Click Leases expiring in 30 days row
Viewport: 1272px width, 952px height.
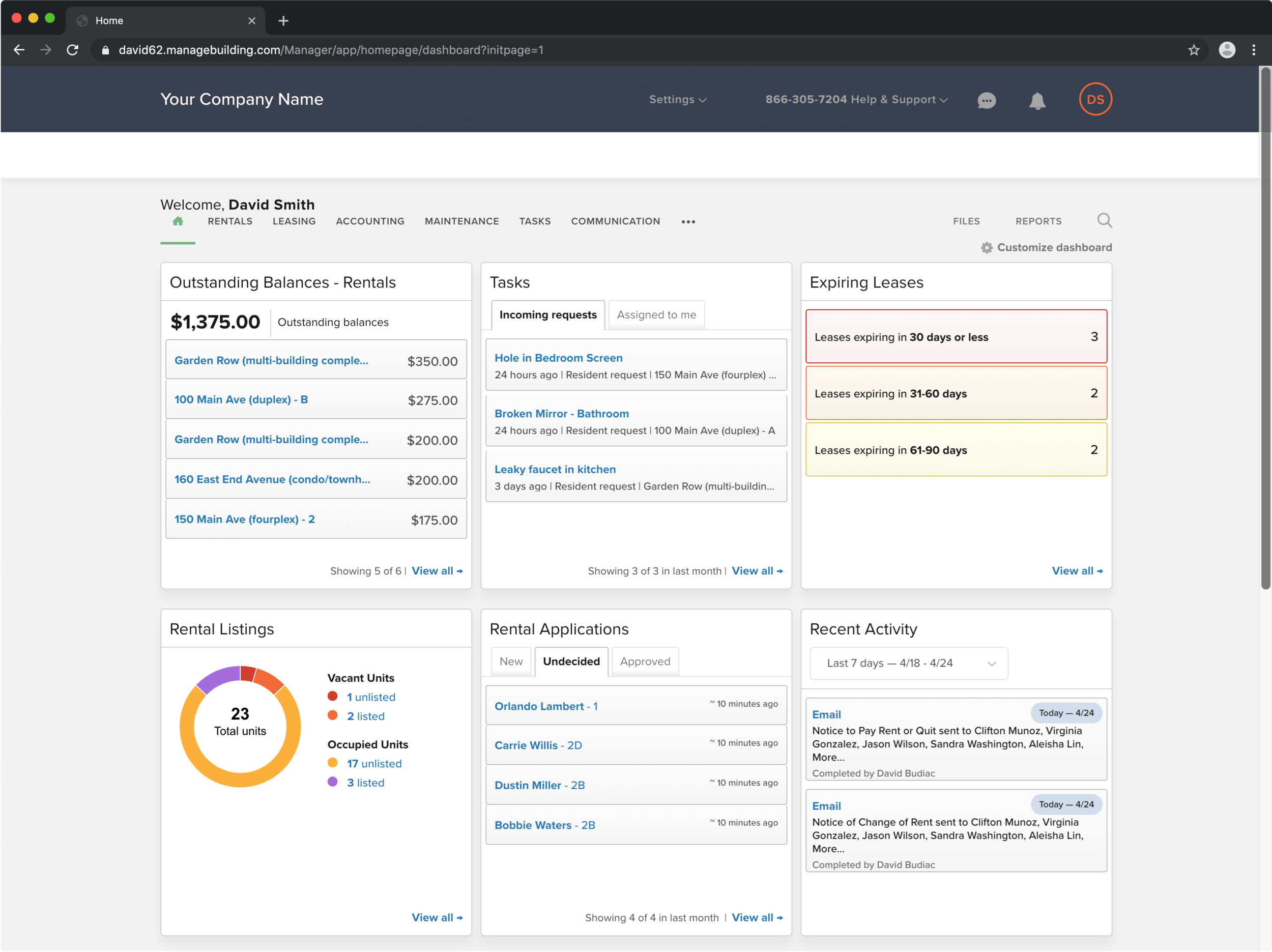click(956, 337)
